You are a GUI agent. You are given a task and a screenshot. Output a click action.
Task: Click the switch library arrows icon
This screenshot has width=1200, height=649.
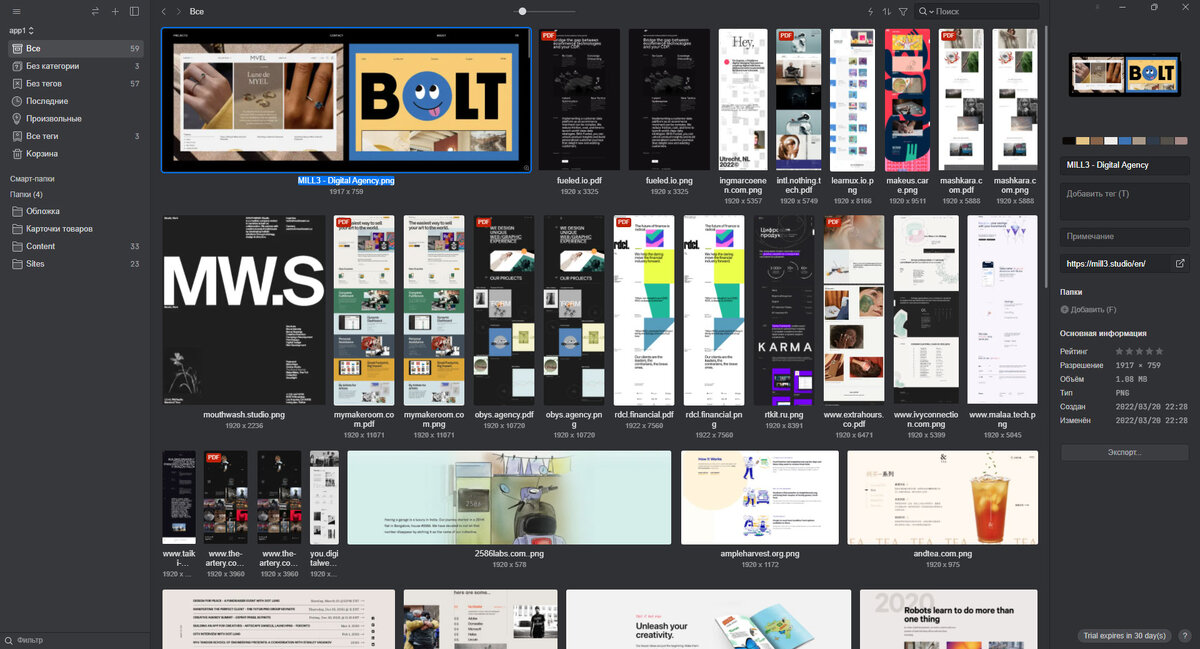click(x=95, y=11)
